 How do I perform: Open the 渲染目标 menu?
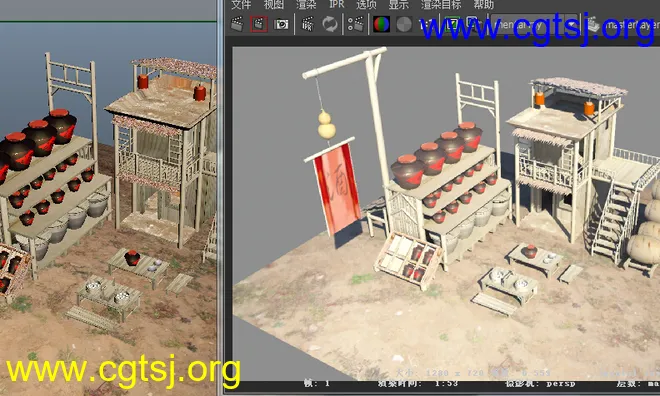(x=441, y=5)
